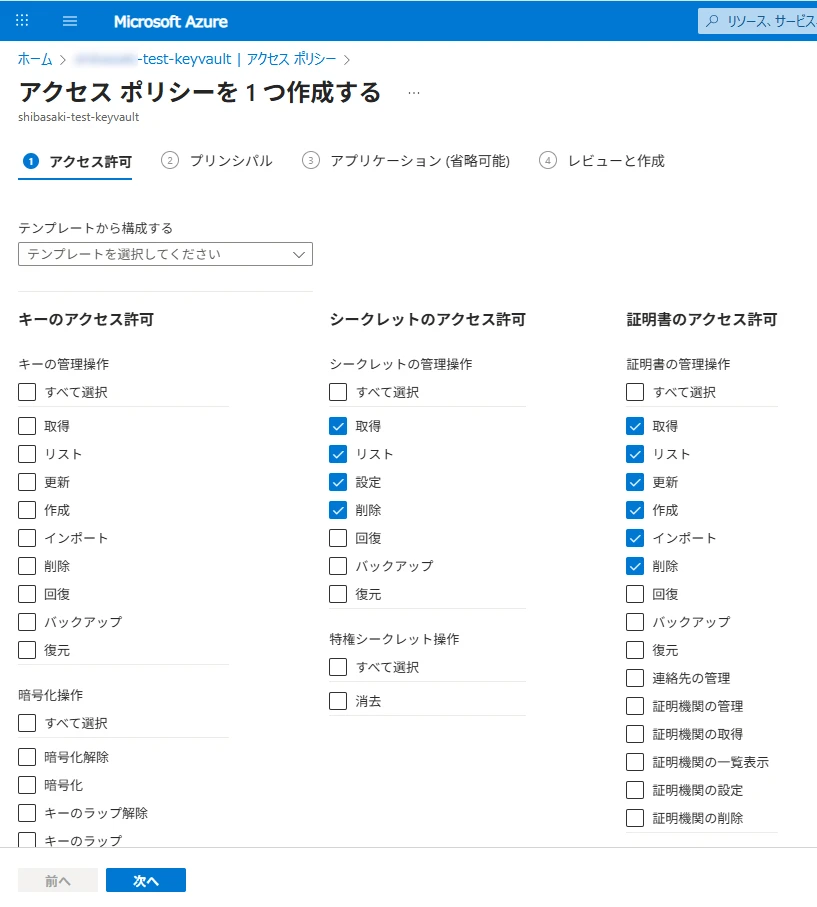Switch to the レビューと作成 tab
The height and width of the screenshot is (907, 817).
(x=615, y=161)
